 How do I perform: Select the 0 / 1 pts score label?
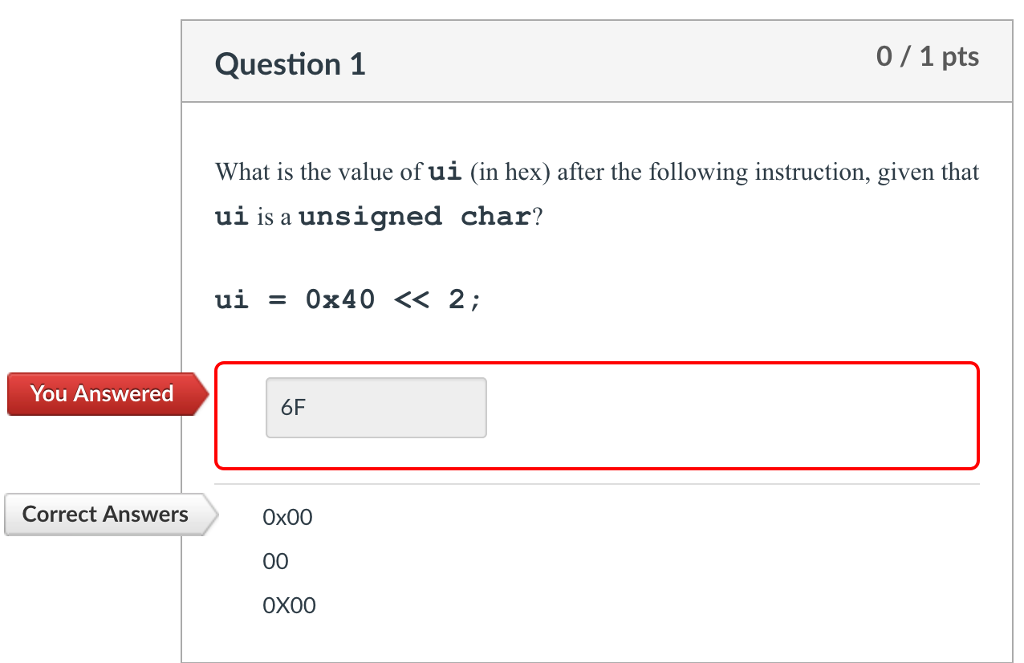pyautogui.click(x=928, y=57)
